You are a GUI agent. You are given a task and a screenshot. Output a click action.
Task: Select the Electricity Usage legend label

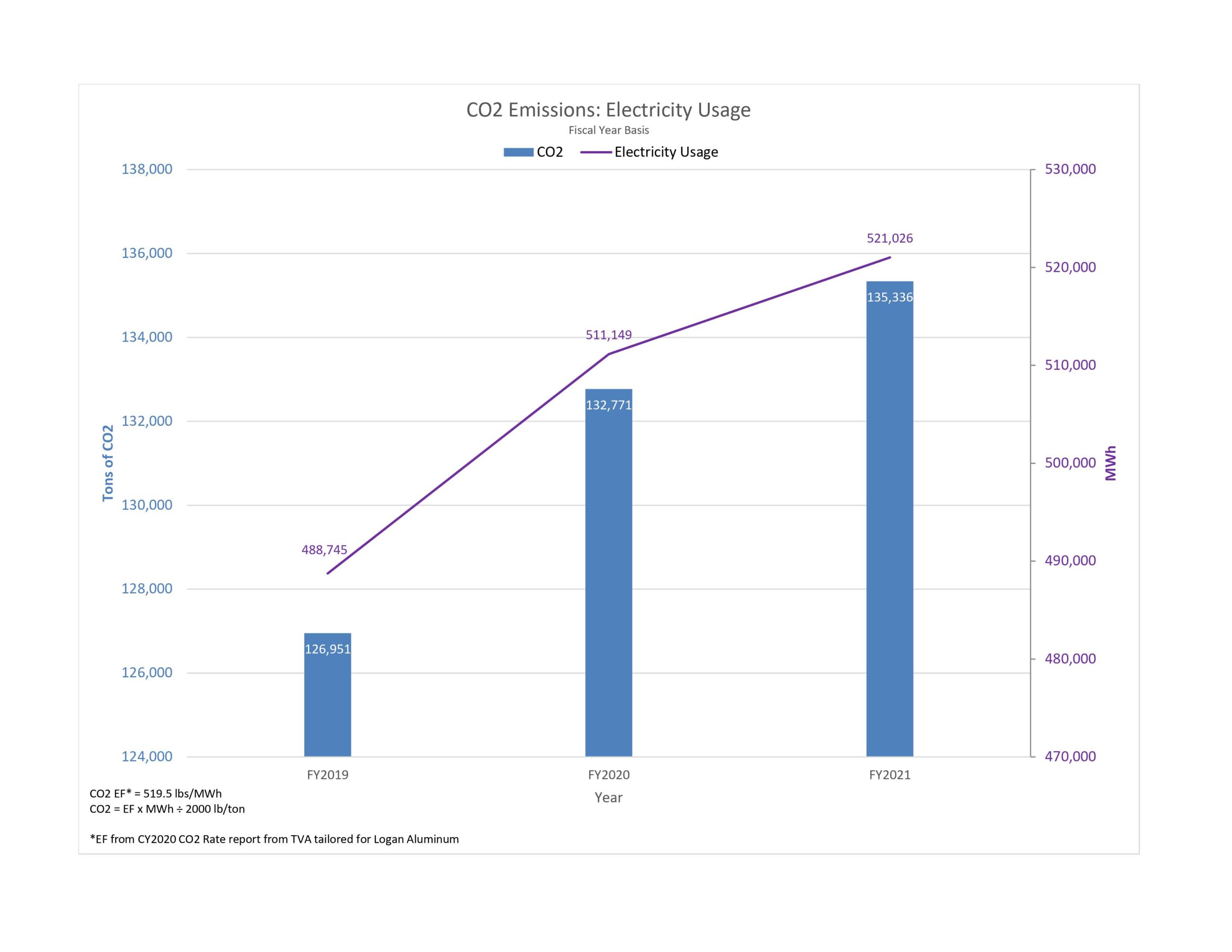click(x=666, y=152)
